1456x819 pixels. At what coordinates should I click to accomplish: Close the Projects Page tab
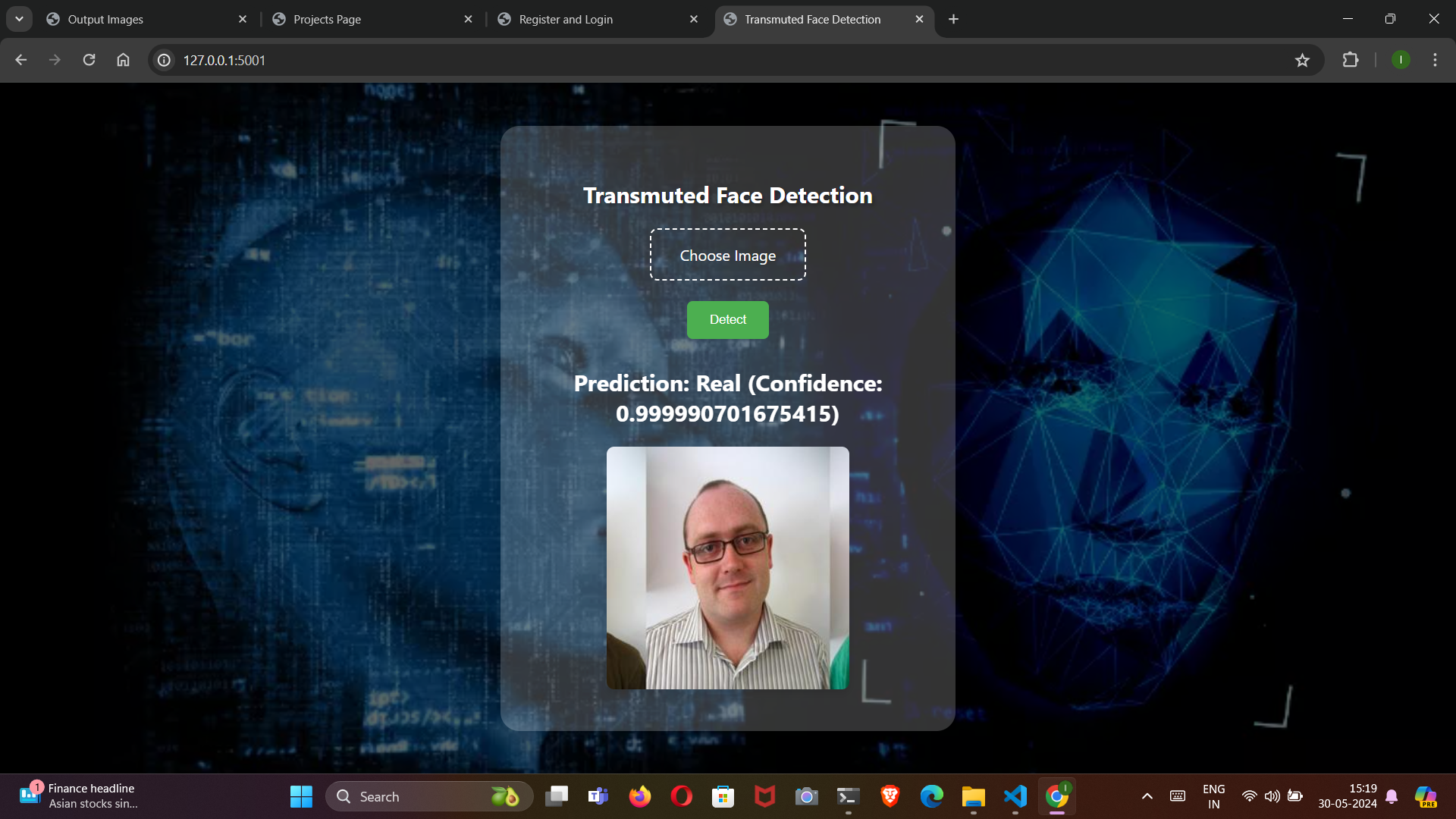468,19
